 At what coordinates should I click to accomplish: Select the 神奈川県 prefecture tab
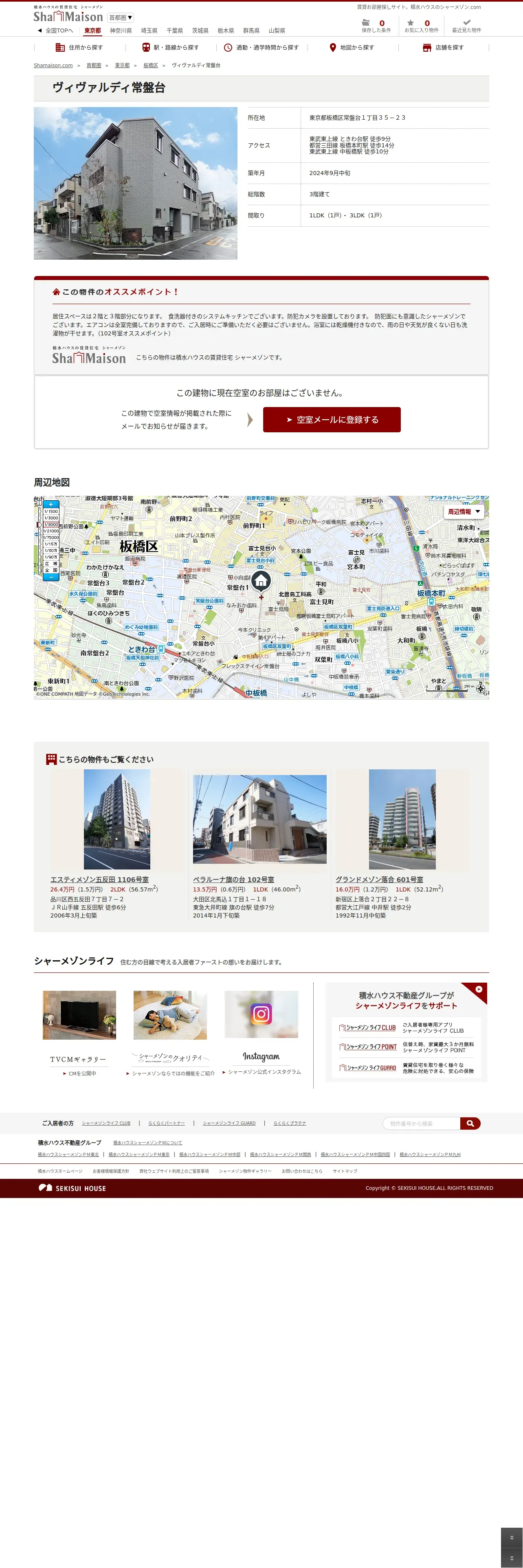point(121,31)
